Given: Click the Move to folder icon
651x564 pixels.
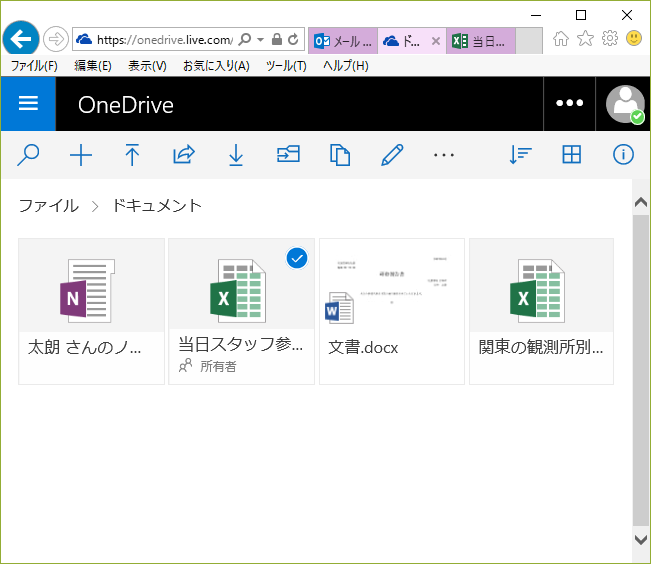Looking at the screenshot, I should point(288,155).
